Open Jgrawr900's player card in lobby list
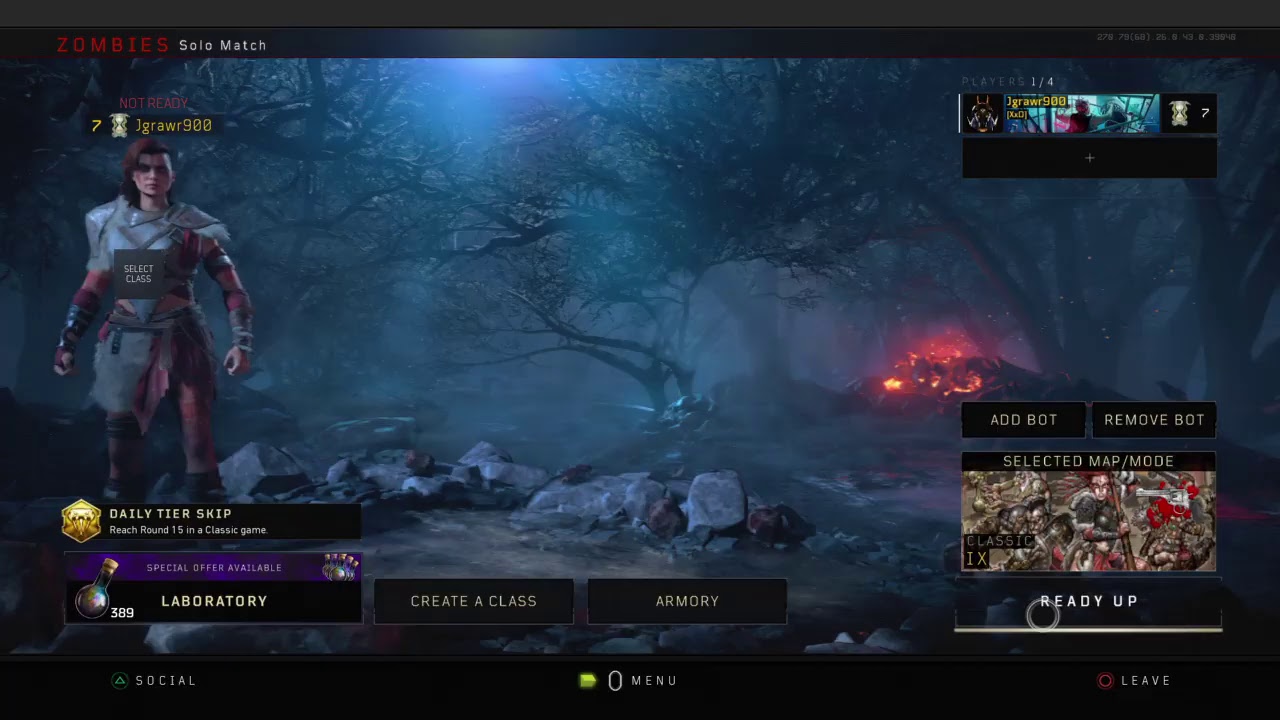1280x720 pixels. pyautogui.click(x=1088, y=114)
